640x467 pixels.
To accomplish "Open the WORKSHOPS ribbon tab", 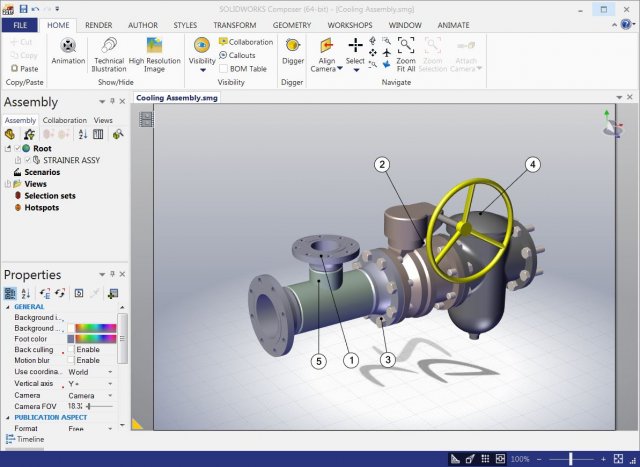I will tap(350, 25).
